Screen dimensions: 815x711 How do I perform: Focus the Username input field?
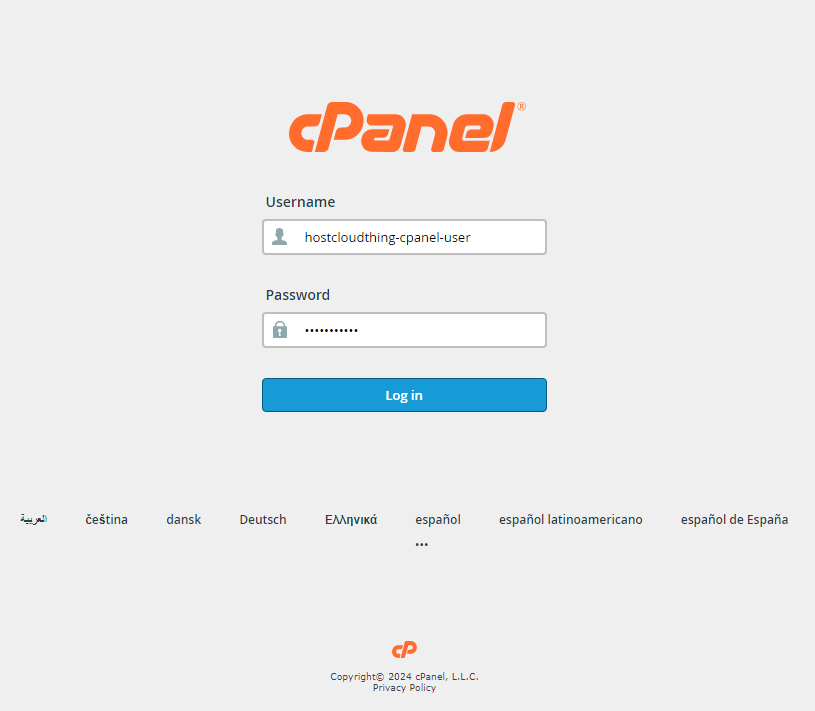404,237
